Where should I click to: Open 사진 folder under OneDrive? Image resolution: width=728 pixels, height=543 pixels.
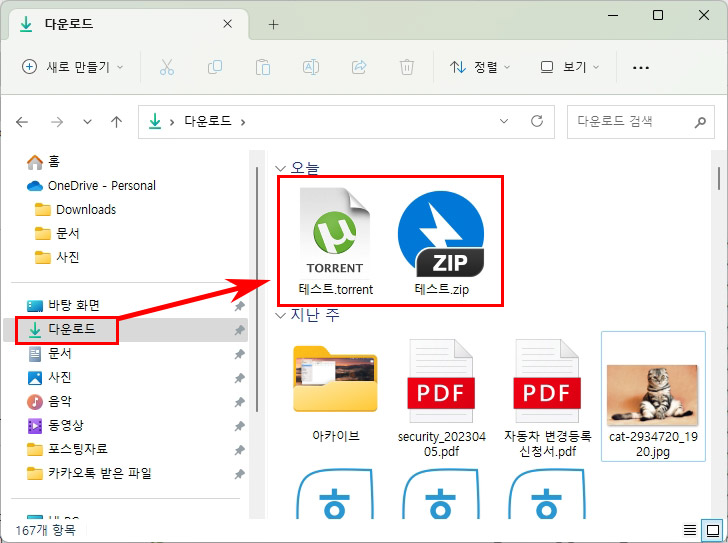click(57, 258)
